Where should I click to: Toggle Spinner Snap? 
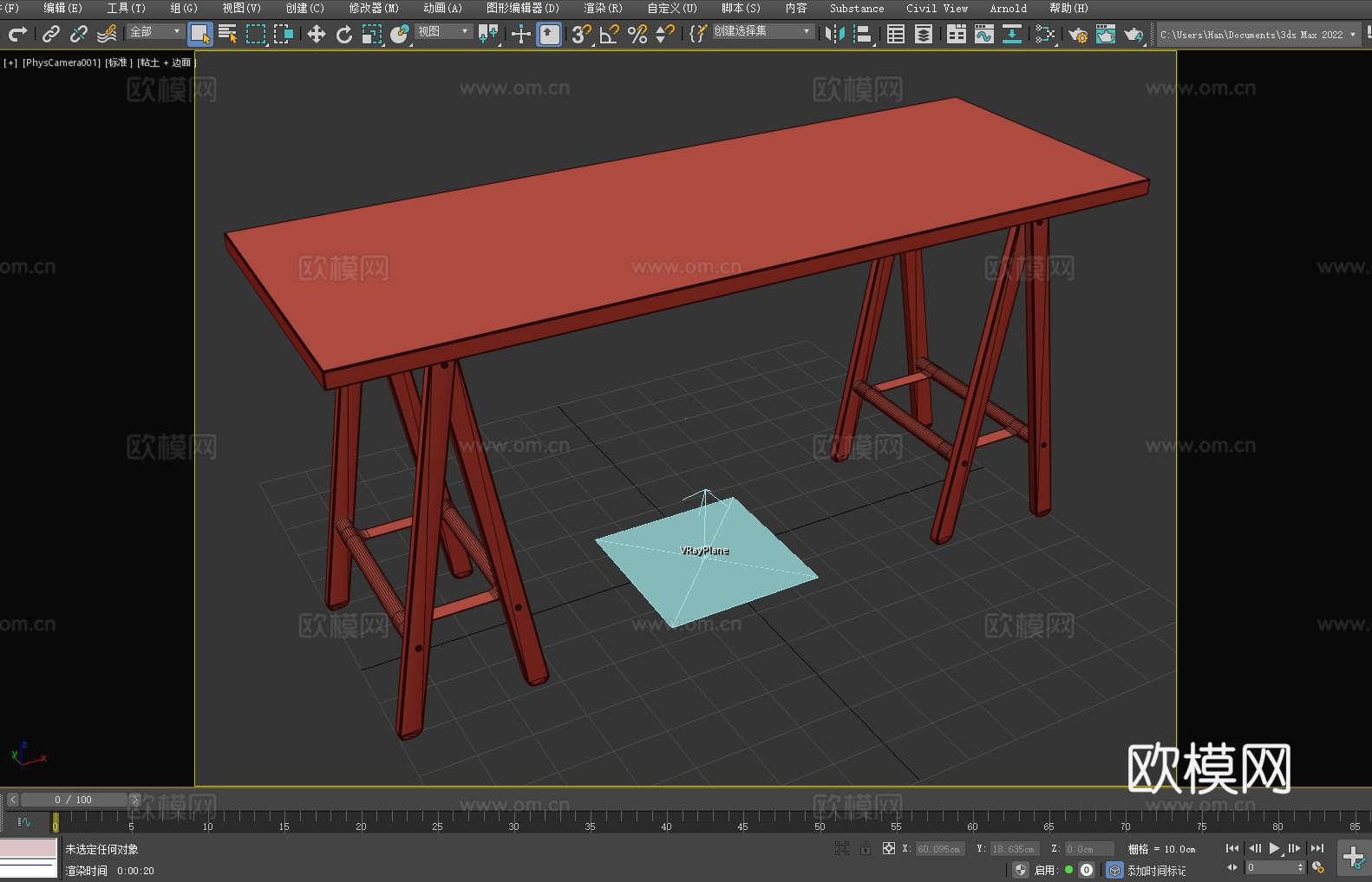click(x=665, y=34)
